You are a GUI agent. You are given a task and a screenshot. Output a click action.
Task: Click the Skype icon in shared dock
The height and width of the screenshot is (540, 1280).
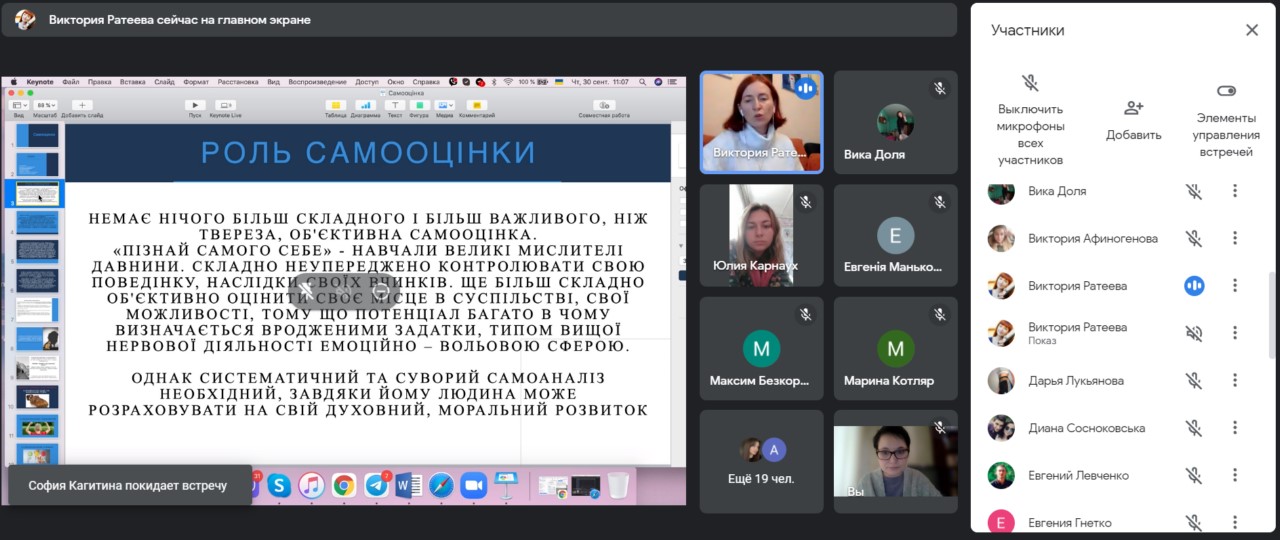pyautogui.click(x=279, y=486)
